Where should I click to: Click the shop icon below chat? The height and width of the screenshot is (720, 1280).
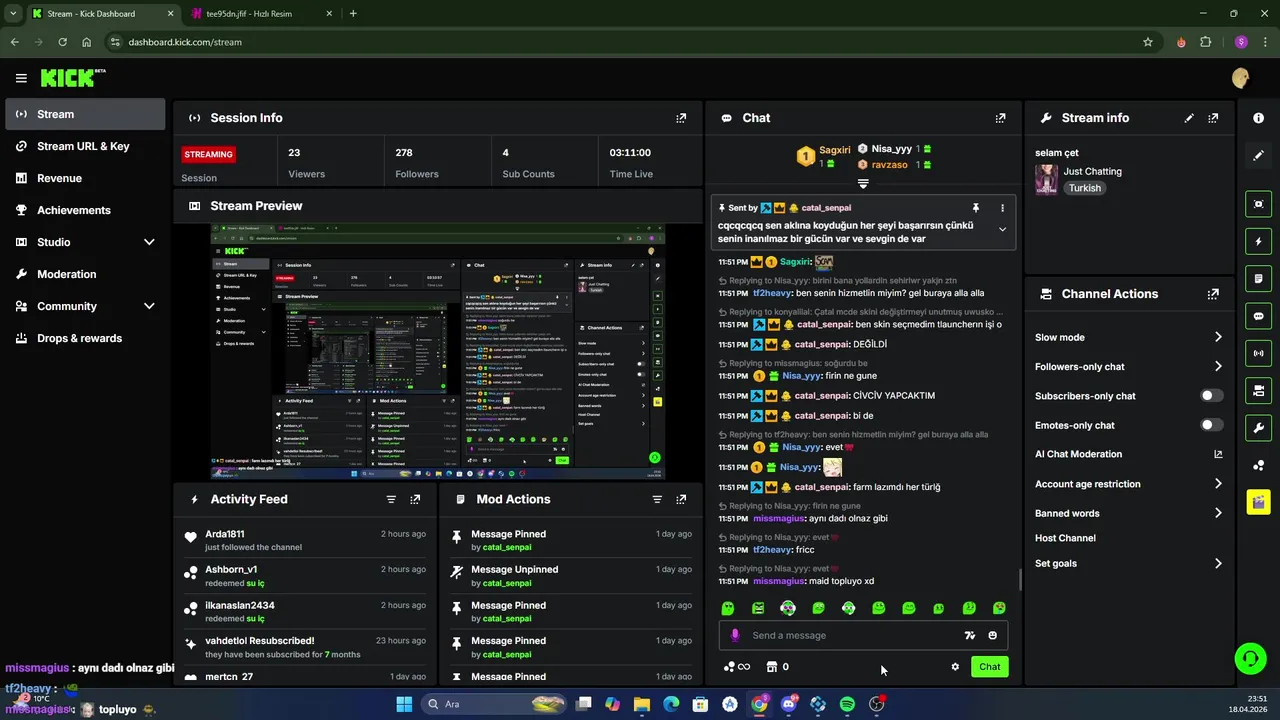(771, 667)
